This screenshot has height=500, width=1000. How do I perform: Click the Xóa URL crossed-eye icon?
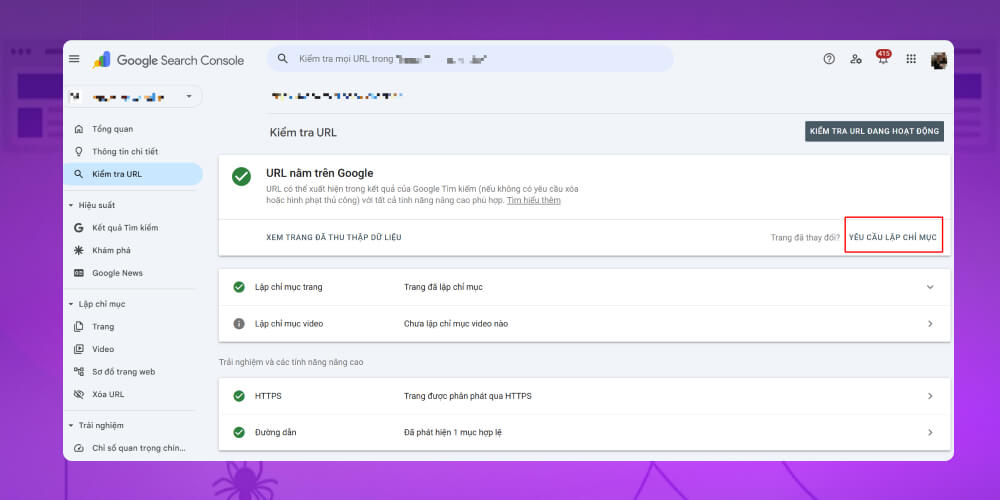[x=78, y=394]
